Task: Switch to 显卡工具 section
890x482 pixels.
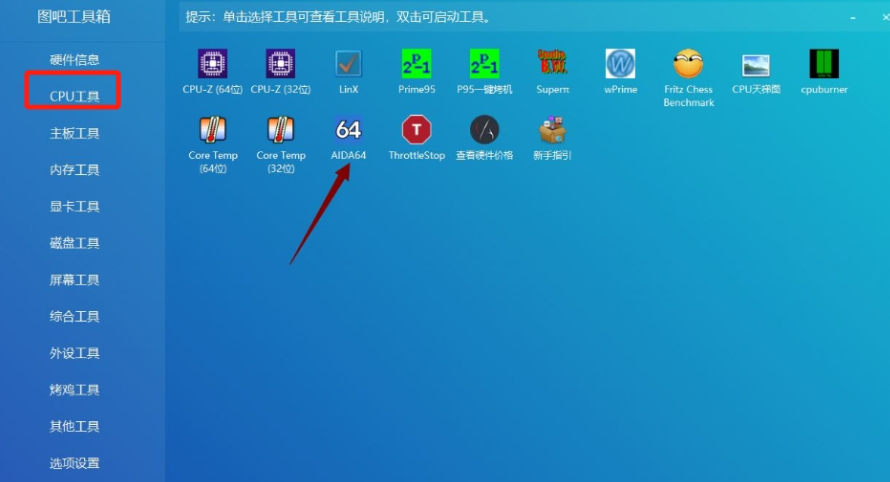Action: 74,207
